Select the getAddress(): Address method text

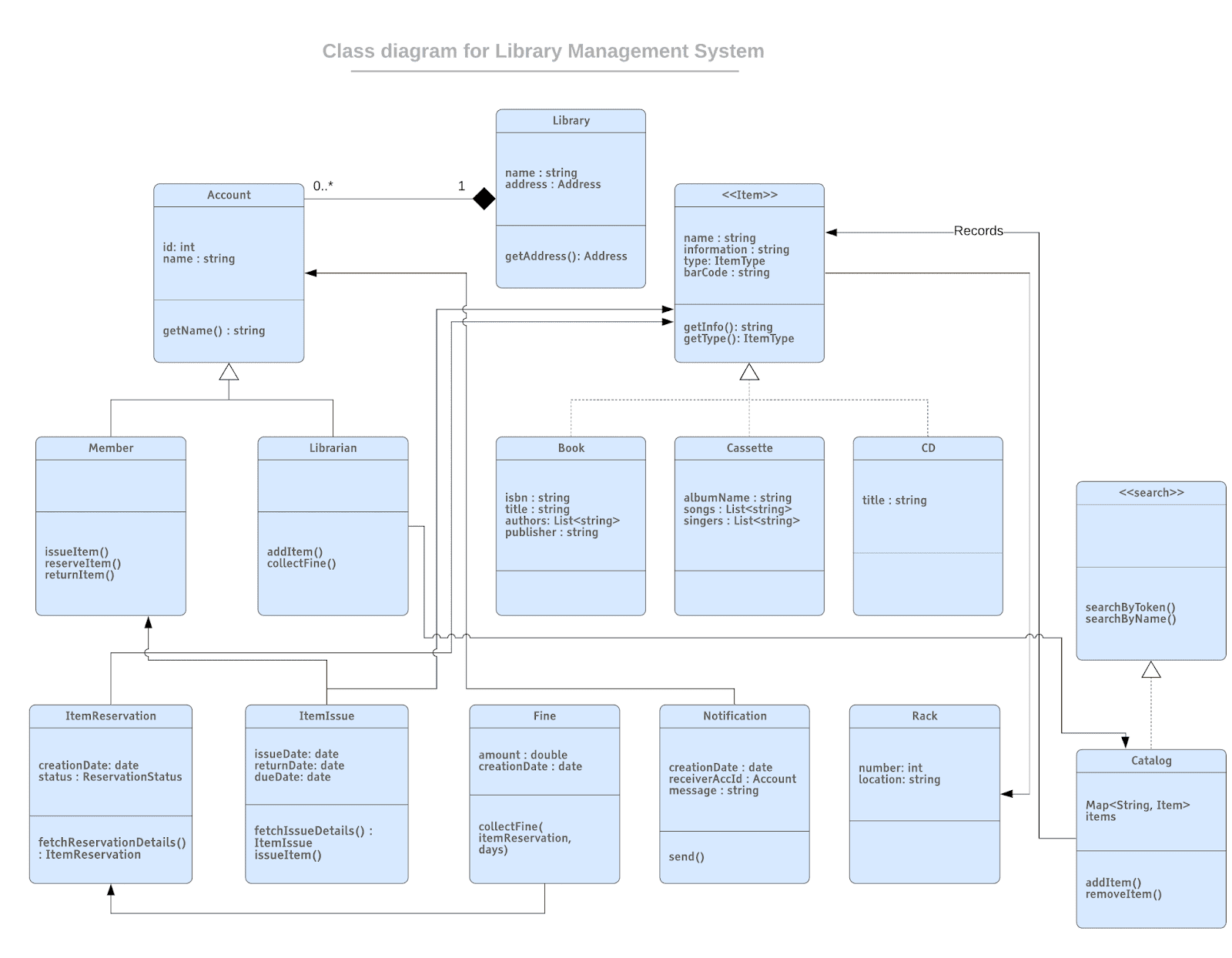click(566, 256)
